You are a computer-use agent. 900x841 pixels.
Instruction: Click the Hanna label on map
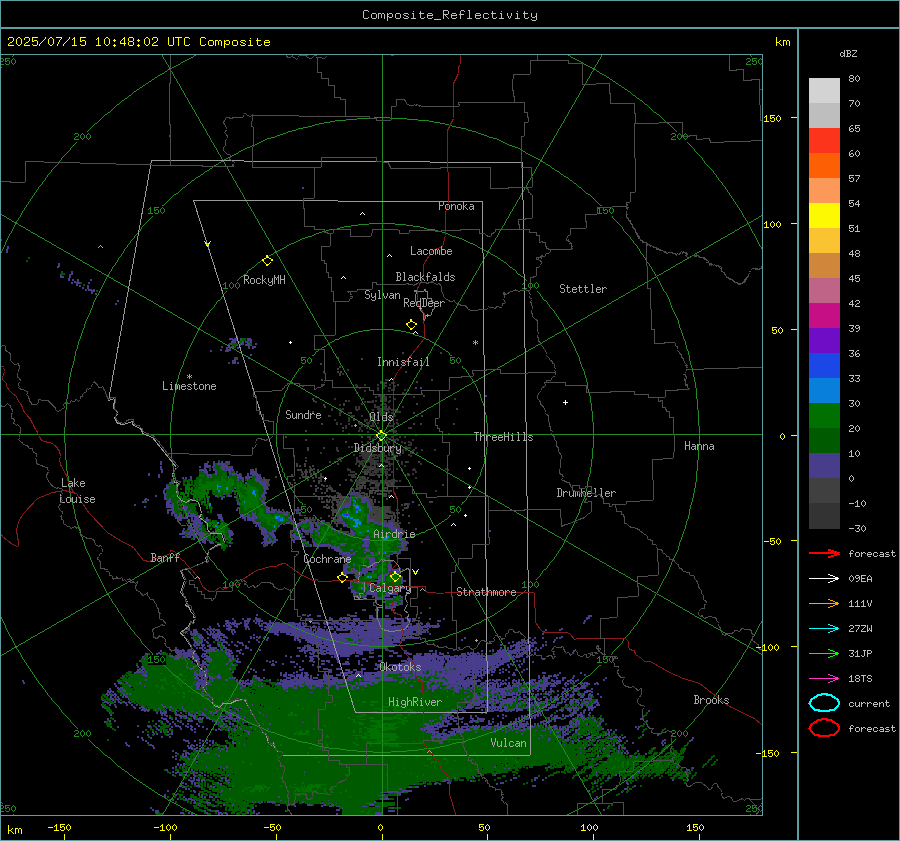click(x=699, y=446)
